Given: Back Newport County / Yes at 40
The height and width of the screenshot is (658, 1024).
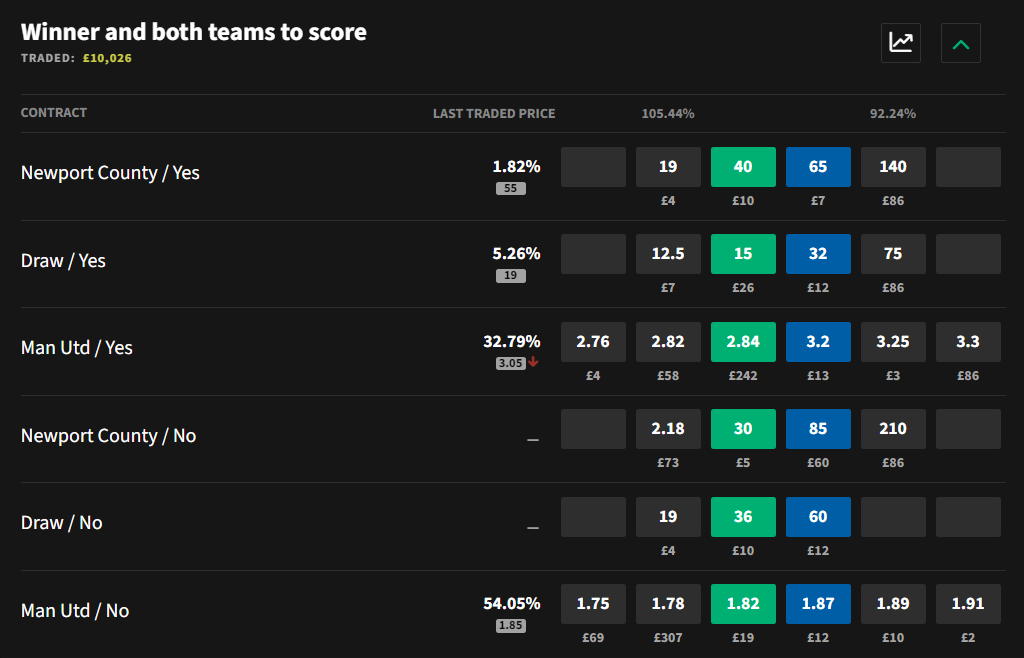Looking at the screenshot, I should tap(743, 167).
